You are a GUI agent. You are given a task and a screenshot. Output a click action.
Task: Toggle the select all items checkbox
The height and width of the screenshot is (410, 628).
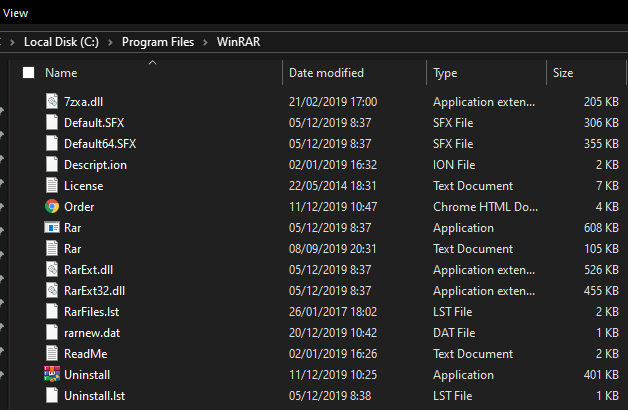28,73
